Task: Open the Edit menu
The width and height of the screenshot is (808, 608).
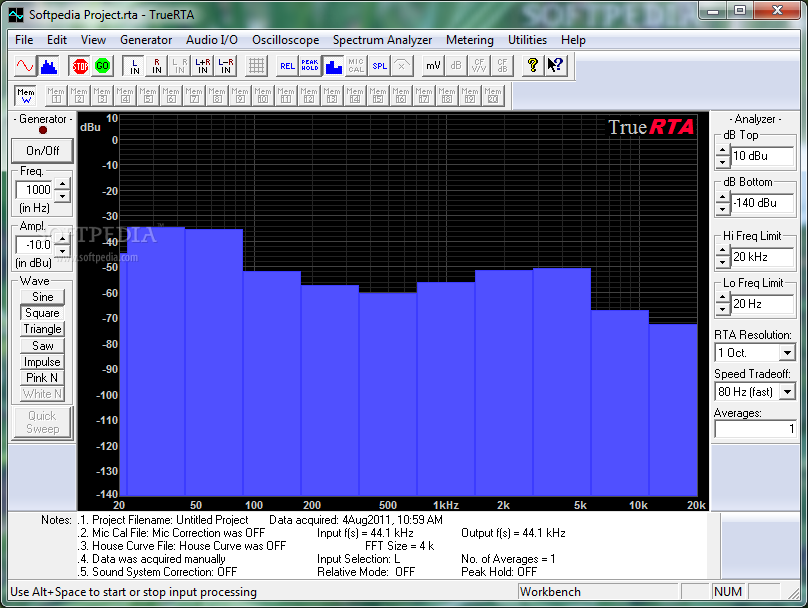Action: coord(57,40)
